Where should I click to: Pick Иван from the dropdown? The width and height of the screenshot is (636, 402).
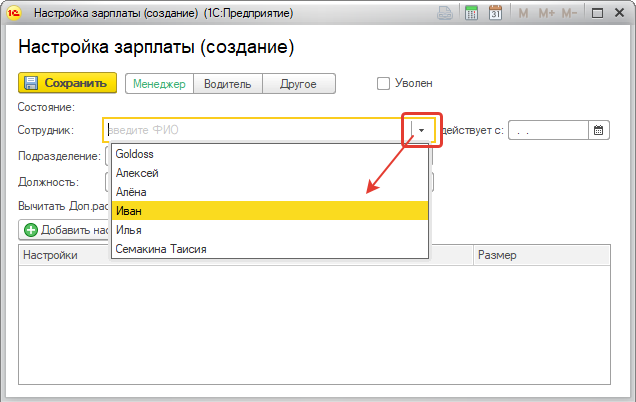(270, 211)
